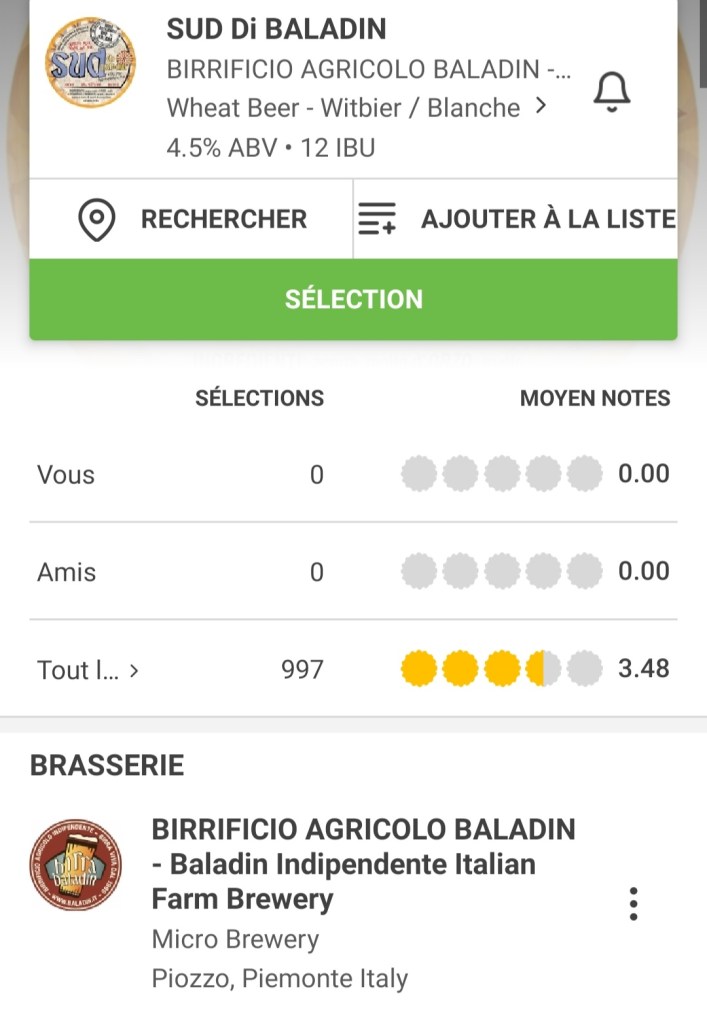The height and width of the screenshot is (1023, 707).
Task: Expand the Wheat Beer Witbier style chevron
Action: pos(541,106)
